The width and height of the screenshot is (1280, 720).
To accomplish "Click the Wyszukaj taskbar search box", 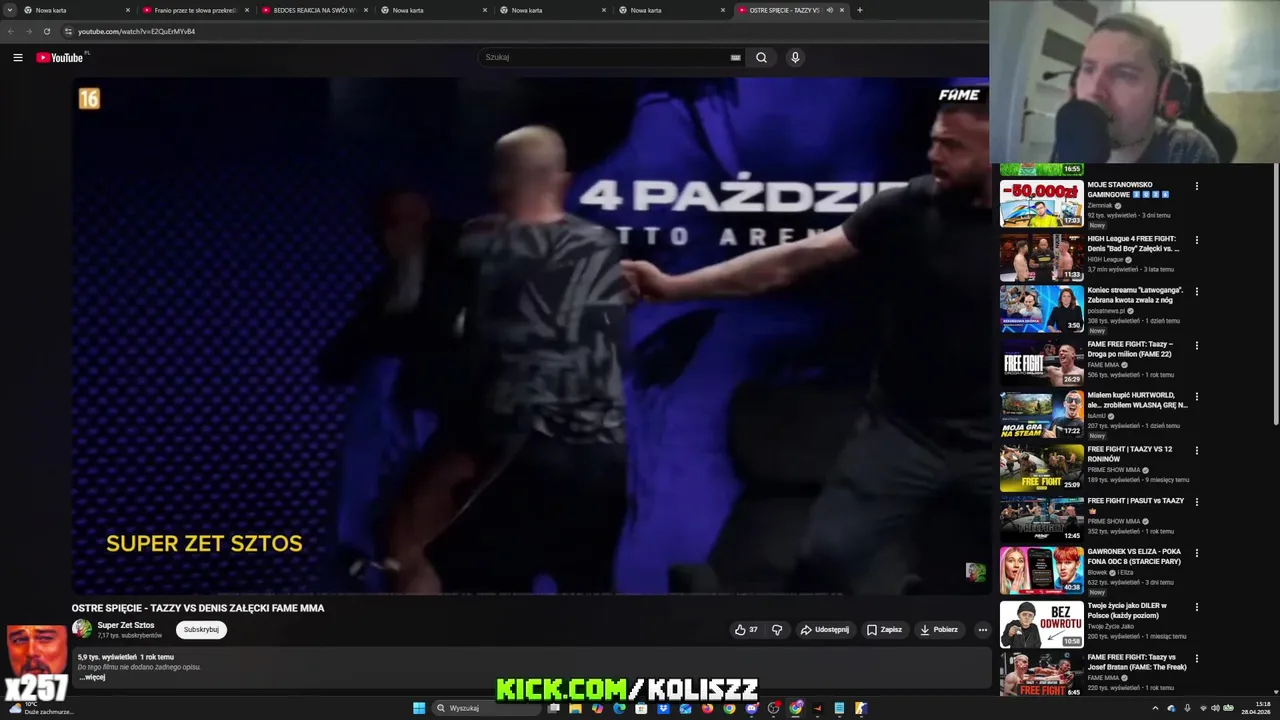I will [487, 708].
